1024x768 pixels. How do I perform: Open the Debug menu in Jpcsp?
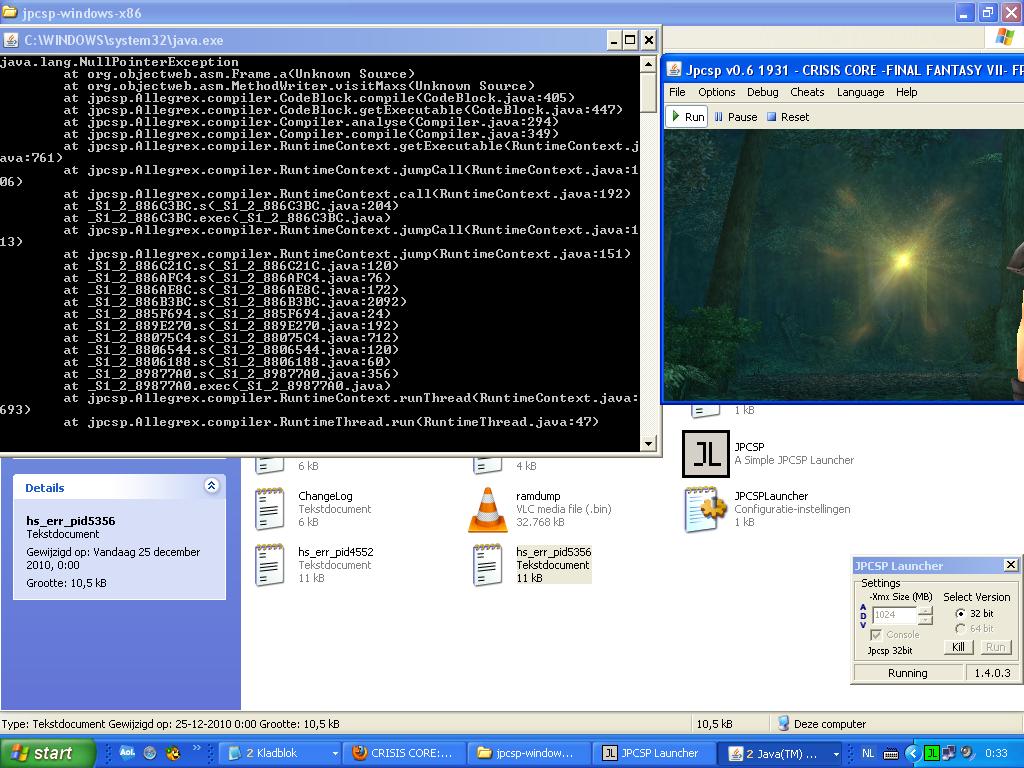(762, 92)
